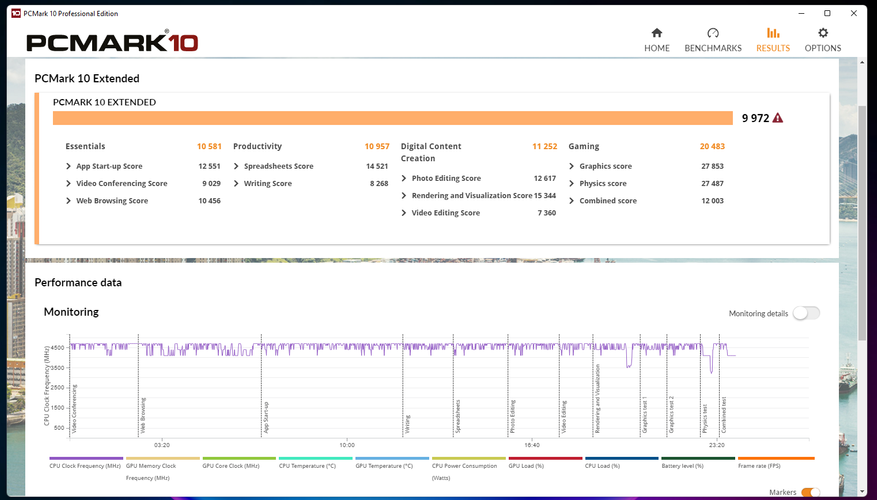Toggle the Monitoring details switch

pos(805,313)
